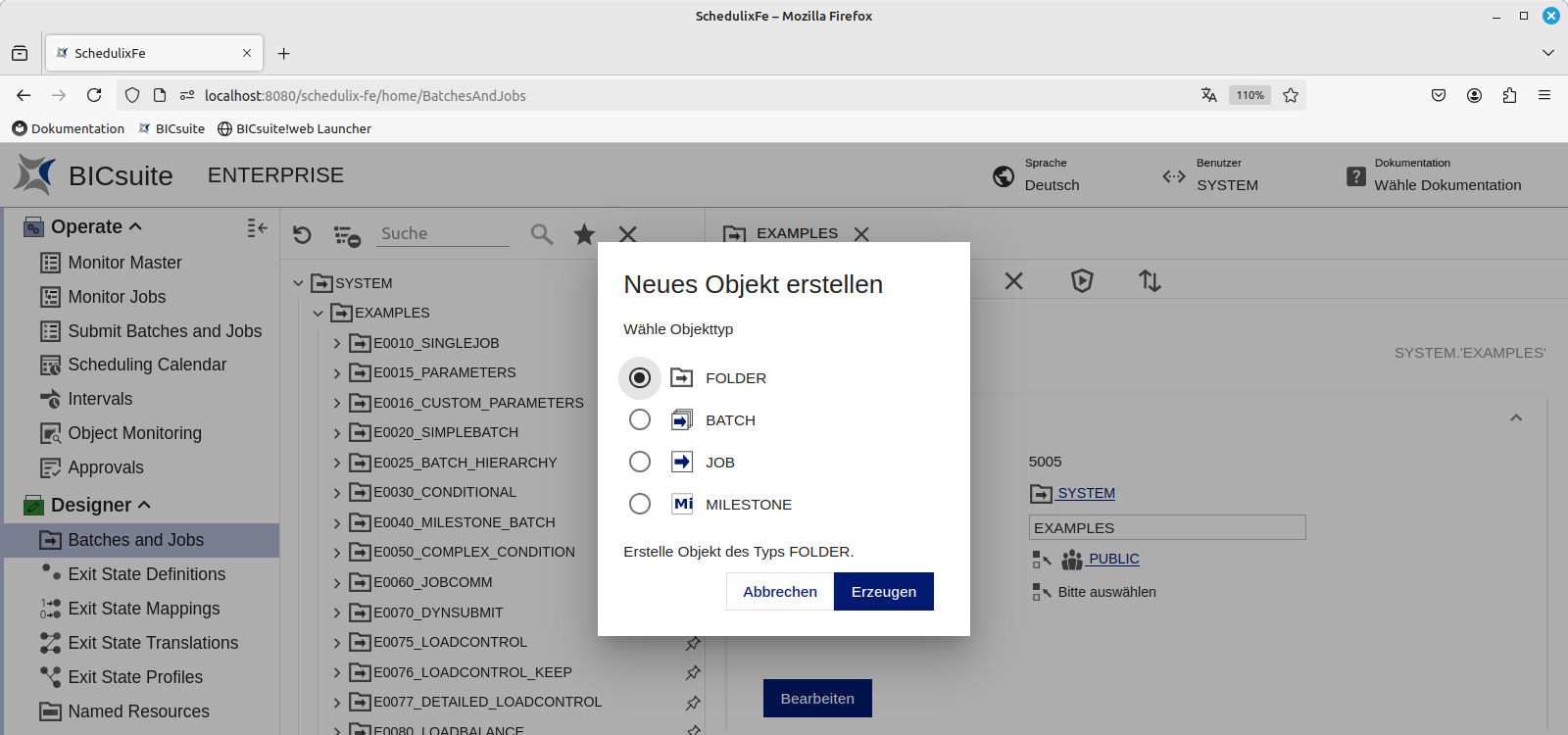This screenshot has width=1568, height=735.
Task: Click the search magnifier icon
Action: (x=541, y=234)
